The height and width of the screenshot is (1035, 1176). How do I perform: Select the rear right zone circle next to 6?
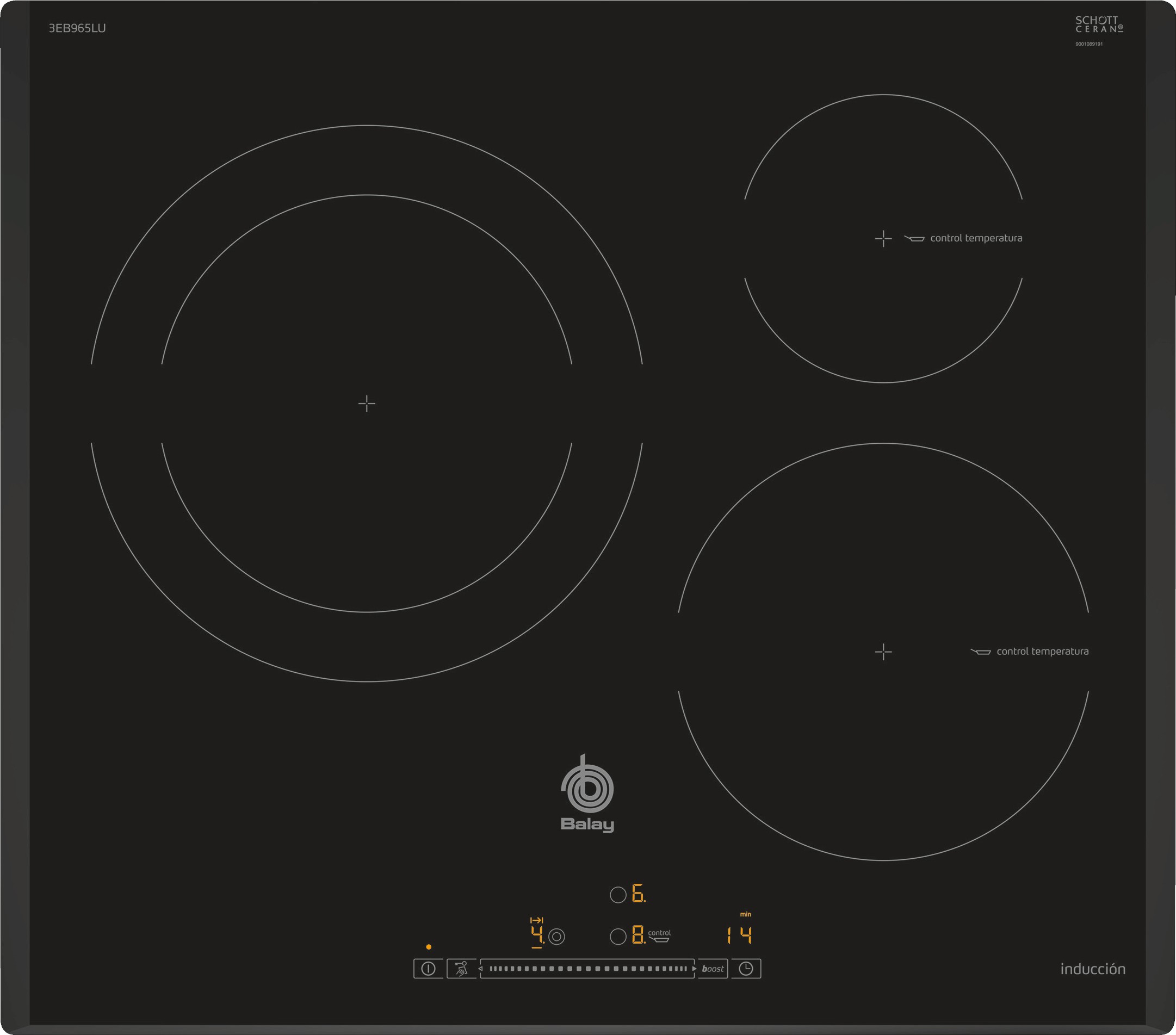618,895
